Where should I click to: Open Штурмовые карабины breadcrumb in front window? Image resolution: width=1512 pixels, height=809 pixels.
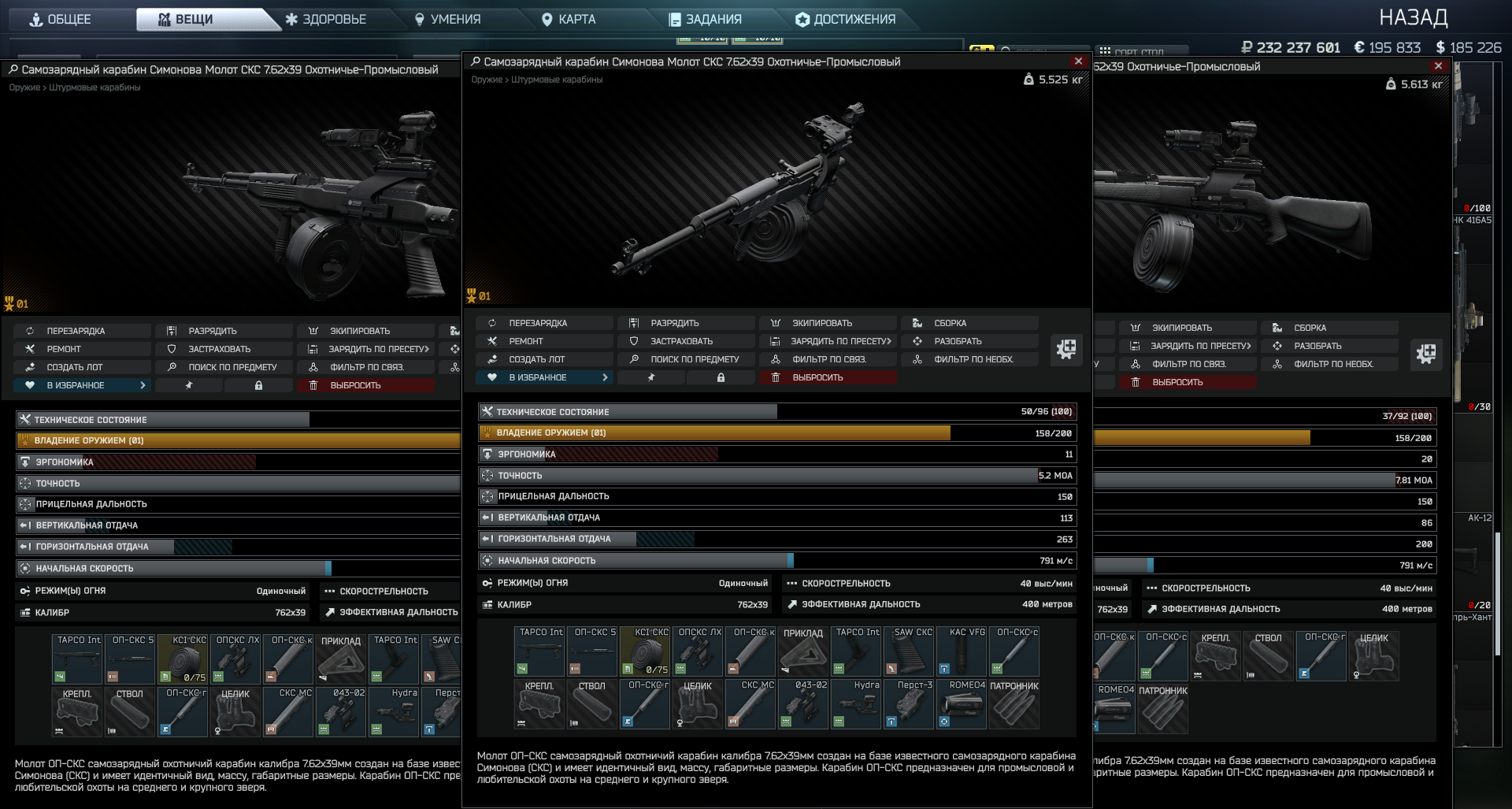[557, 80]
